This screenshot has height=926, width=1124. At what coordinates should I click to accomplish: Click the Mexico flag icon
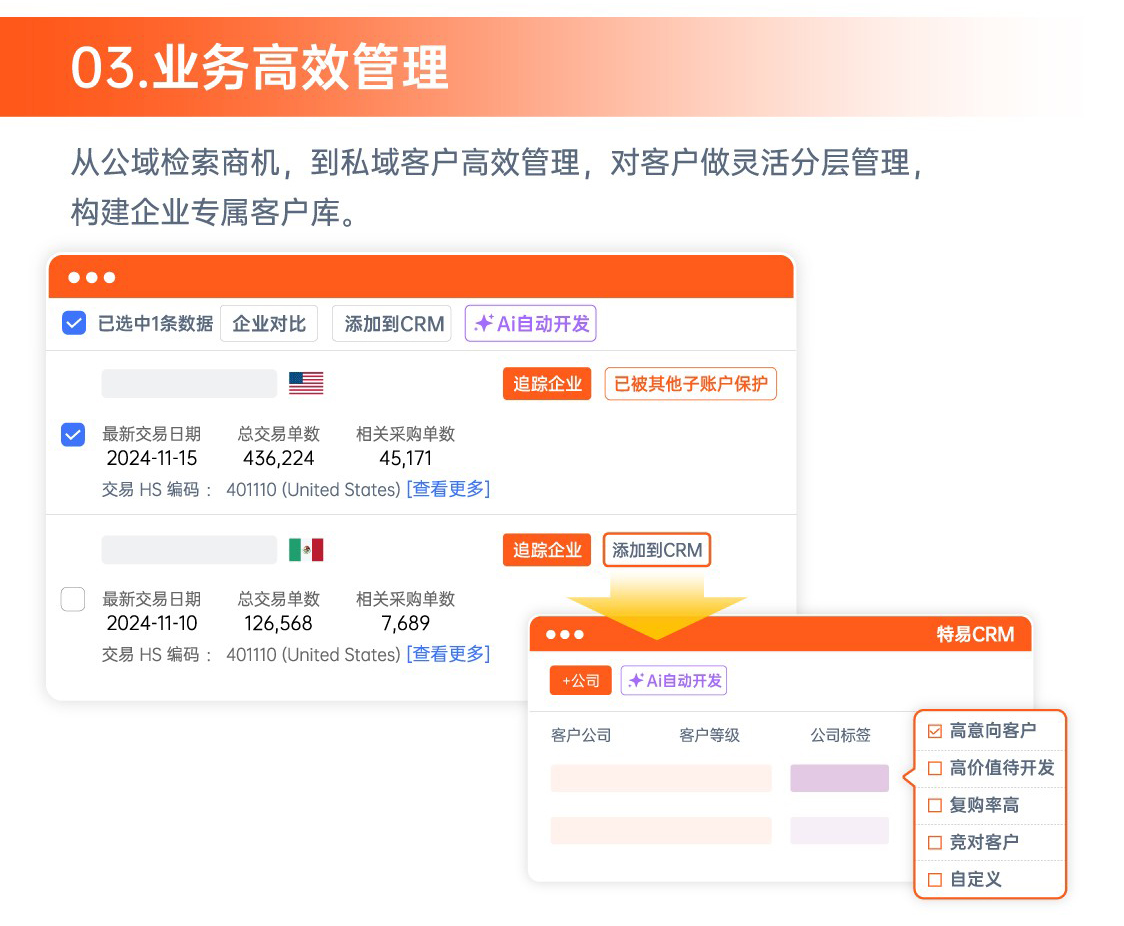(x=306, y=550)
